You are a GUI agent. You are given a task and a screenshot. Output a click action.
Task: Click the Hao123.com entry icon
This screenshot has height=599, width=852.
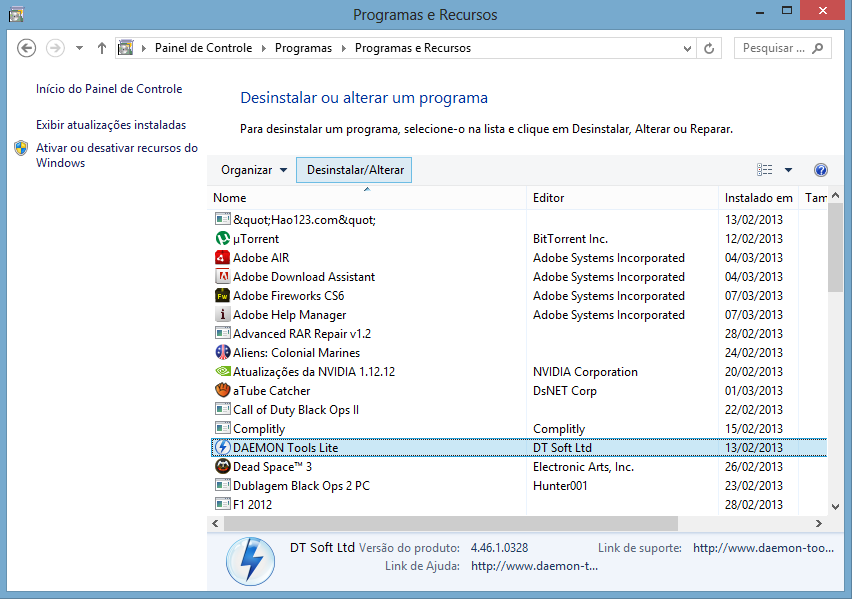click(223, 220)
